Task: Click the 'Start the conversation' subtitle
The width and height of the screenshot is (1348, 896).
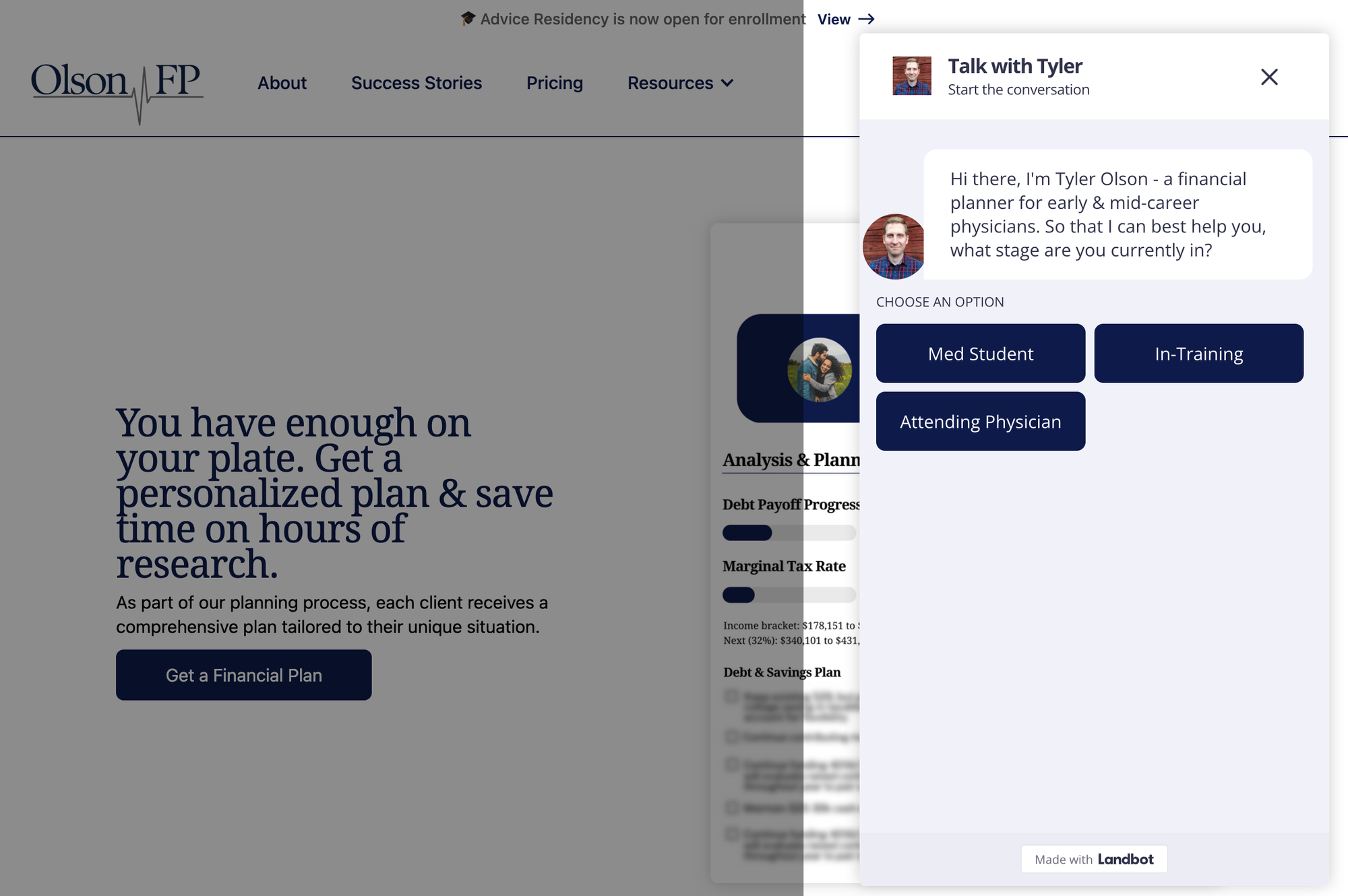Action: coord(1018,90)
